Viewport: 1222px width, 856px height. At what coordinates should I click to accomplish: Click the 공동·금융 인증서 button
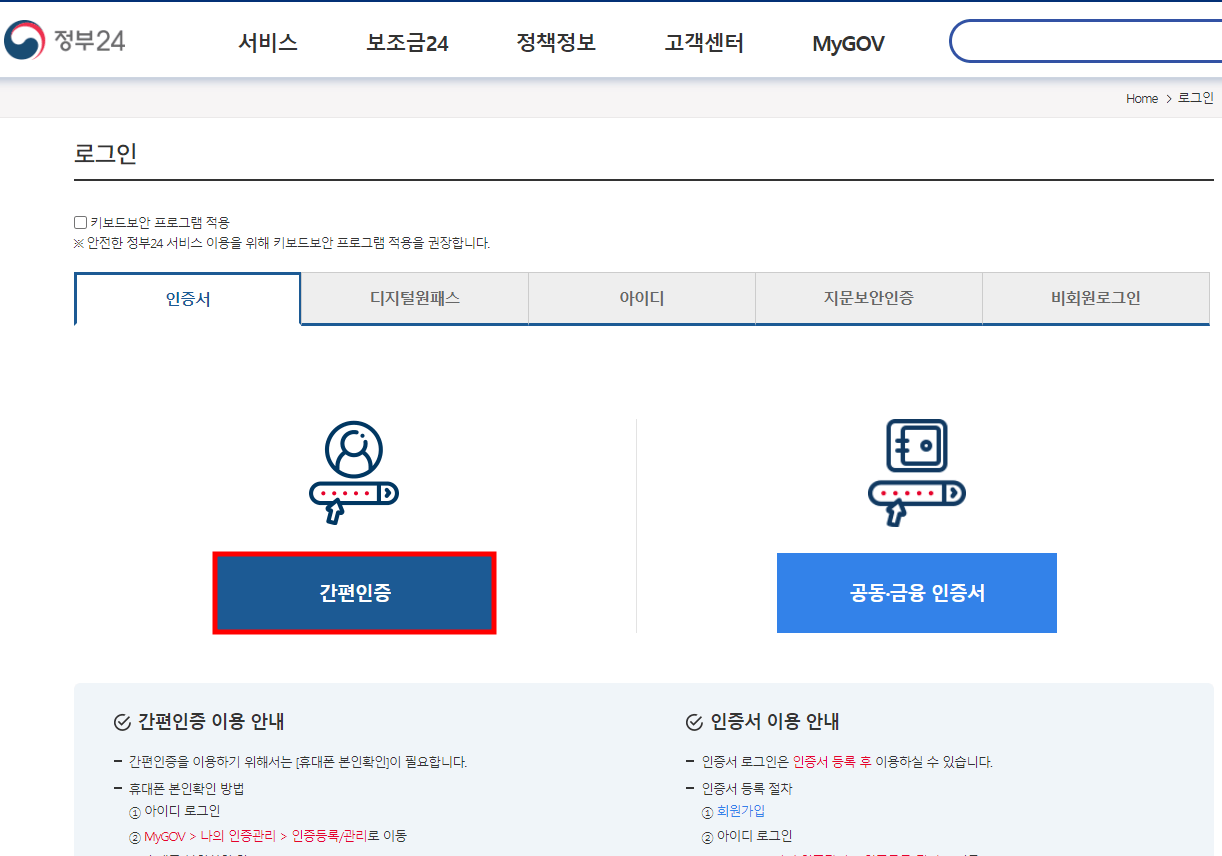(916, 592)
